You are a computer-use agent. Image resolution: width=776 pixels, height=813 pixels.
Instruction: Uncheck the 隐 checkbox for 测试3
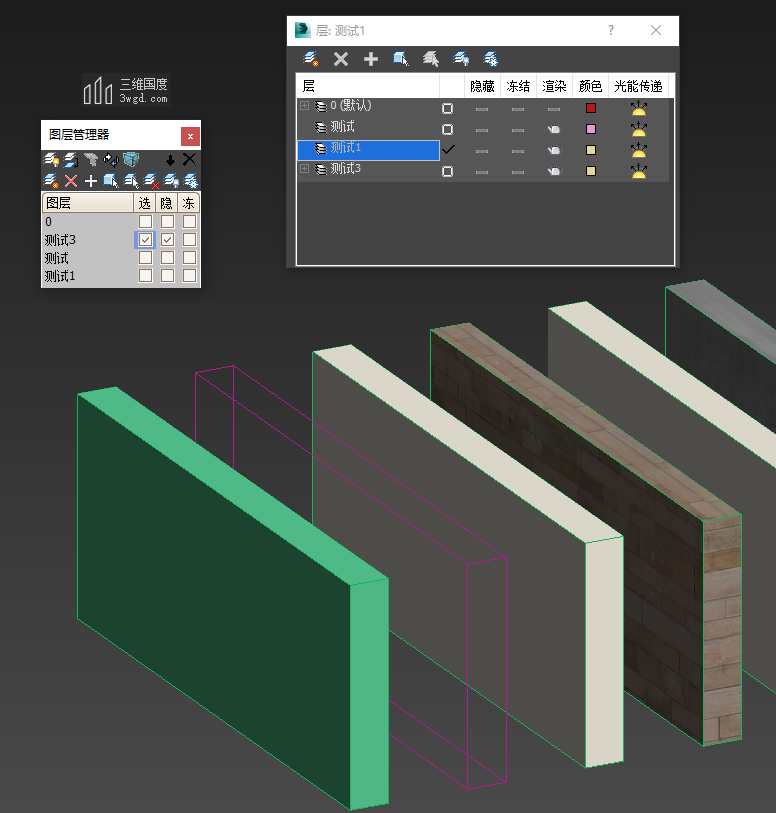click(x=168, y=240)
